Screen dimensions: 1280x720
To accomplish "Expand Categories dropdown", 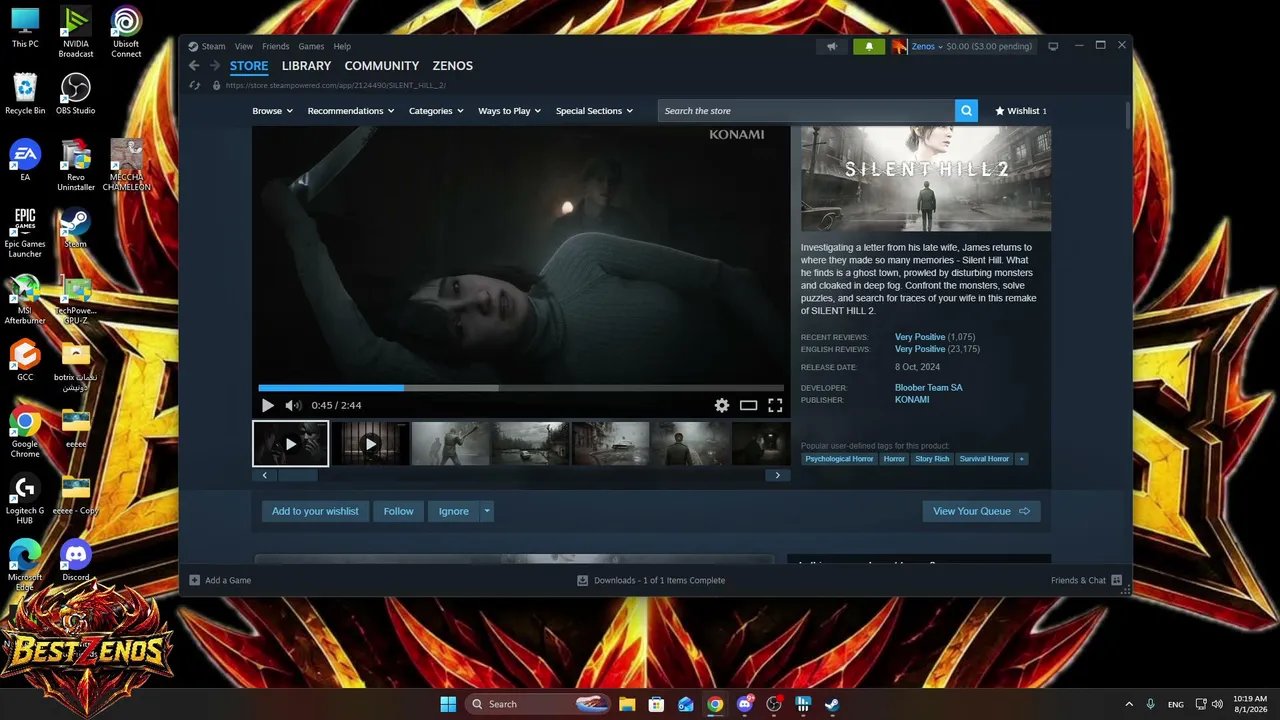I will [436, 111].
